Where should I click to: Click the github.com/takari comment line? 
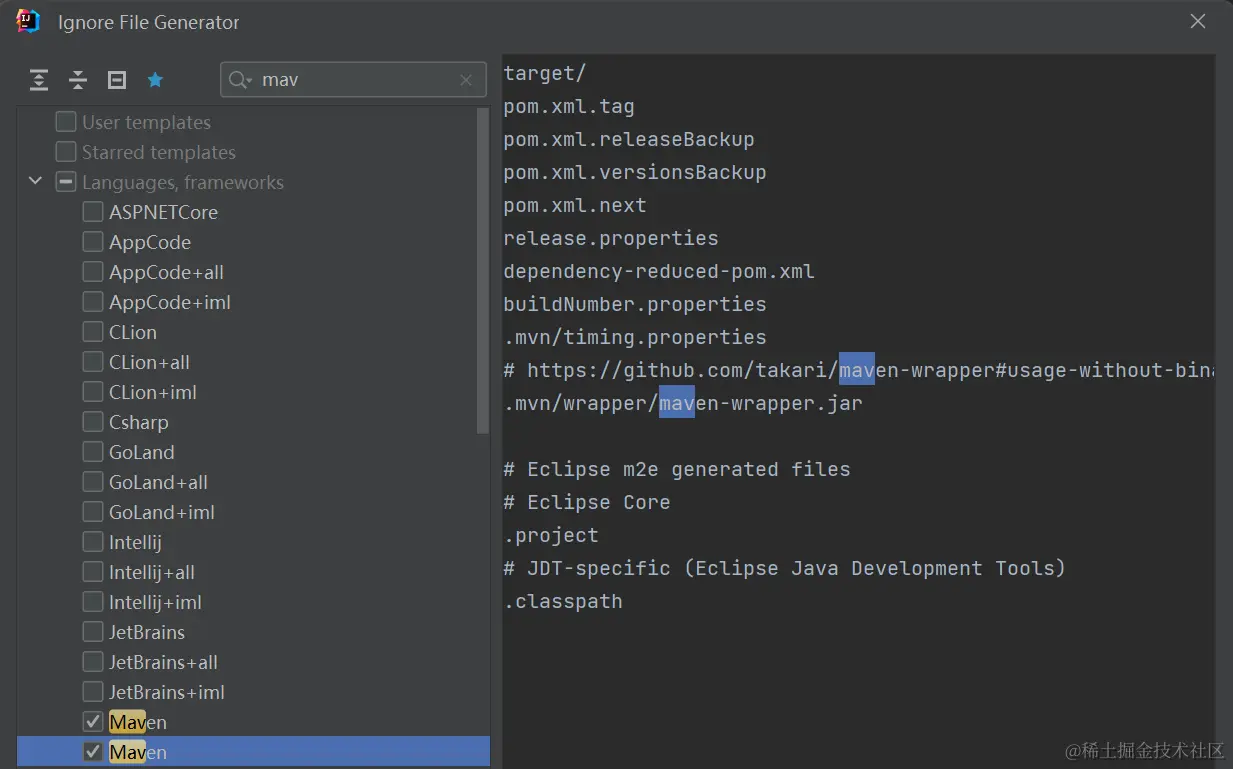coord(859,370)
